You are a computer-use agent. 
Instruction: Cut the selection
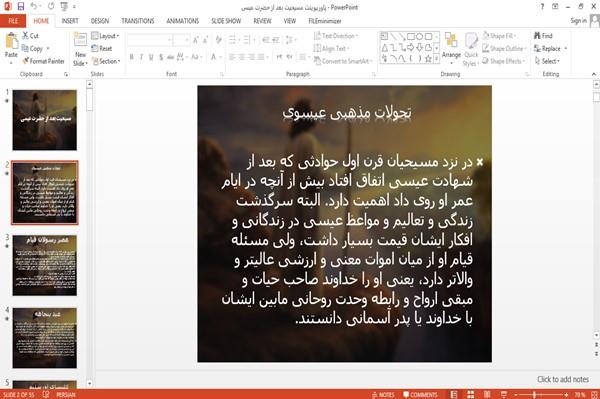30,36
